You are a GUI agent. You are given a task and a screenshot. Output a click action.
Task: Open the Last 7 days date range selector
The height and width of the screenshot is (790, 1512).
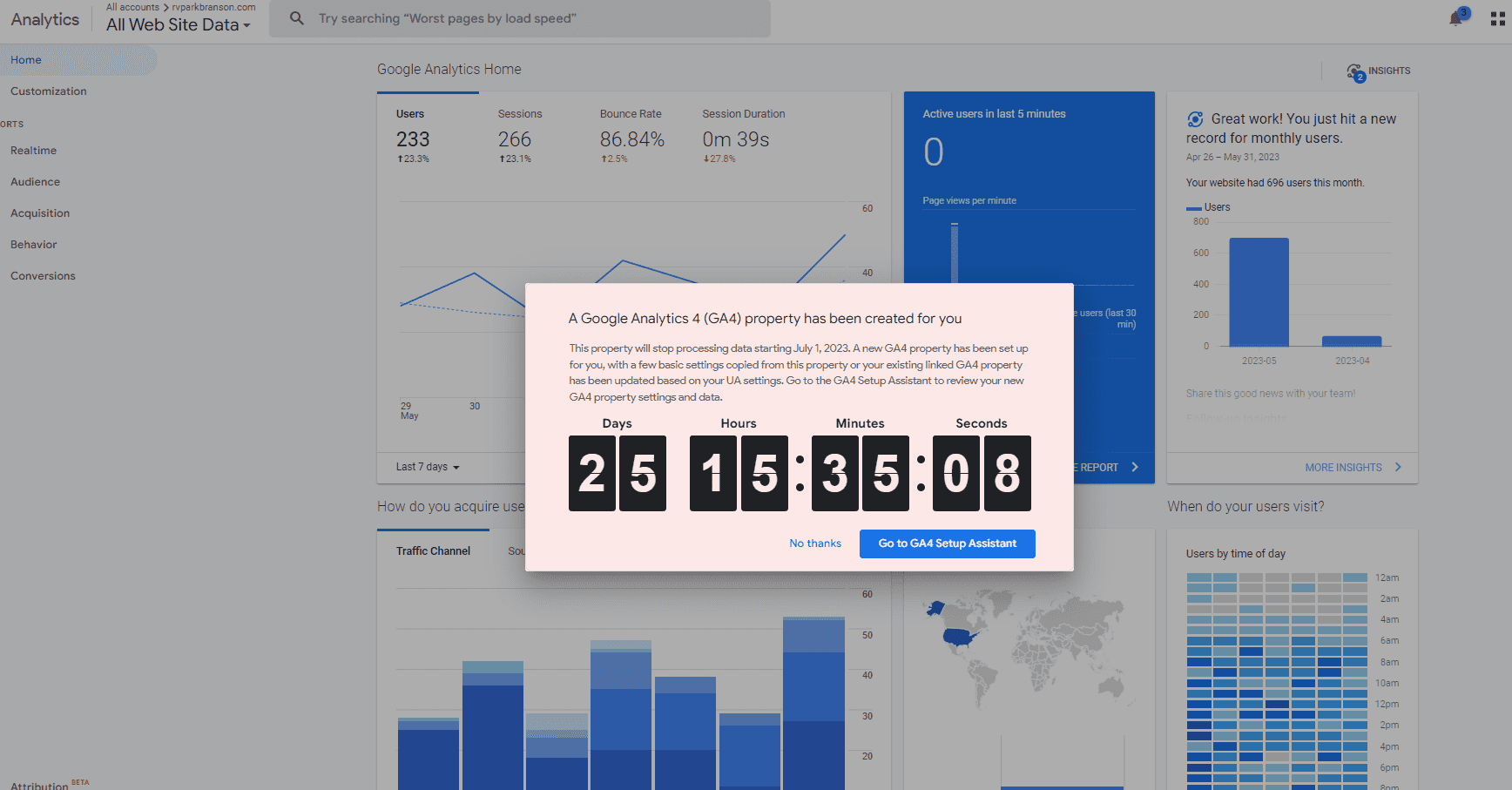426,467
